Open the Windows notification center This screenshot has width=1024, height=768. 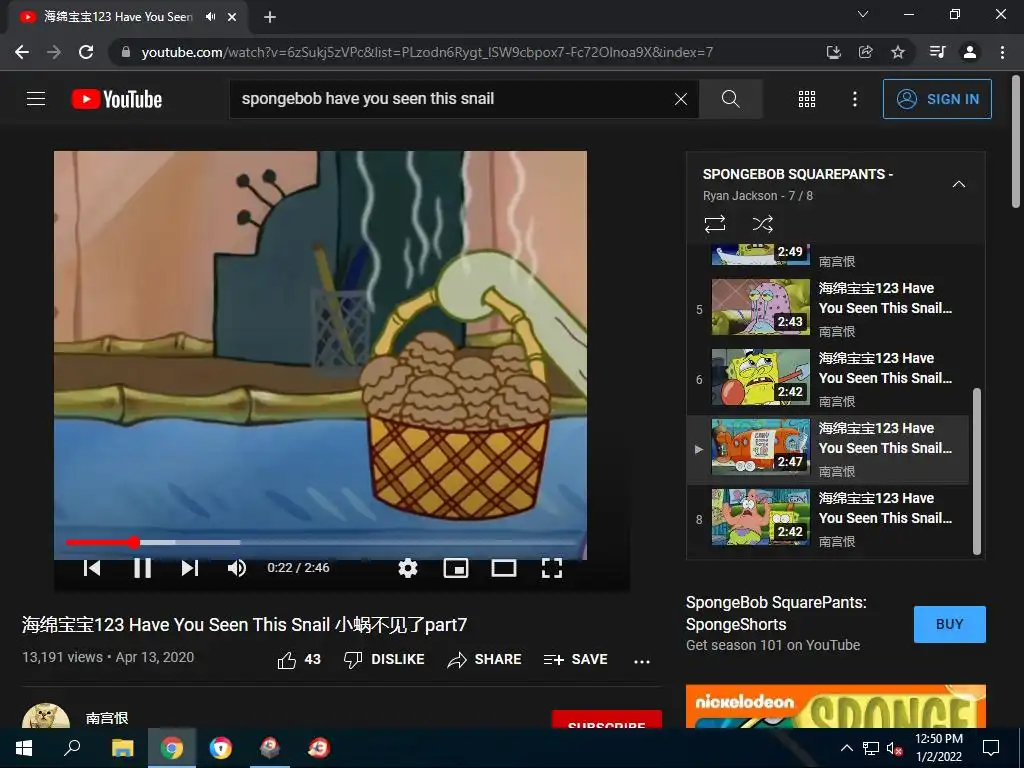point(991,748)
